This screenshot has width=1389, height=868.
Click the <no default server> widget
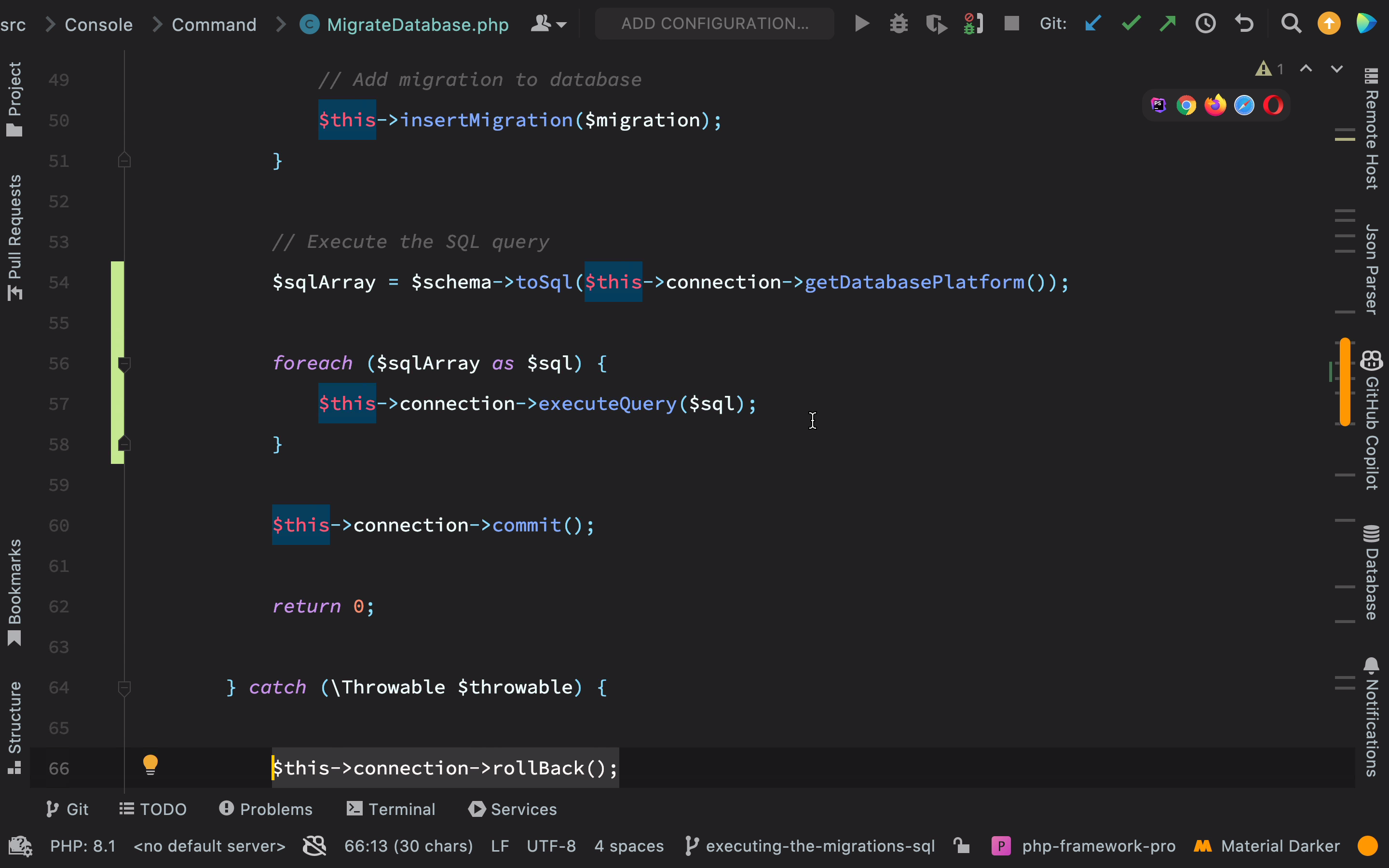[209, 846]
